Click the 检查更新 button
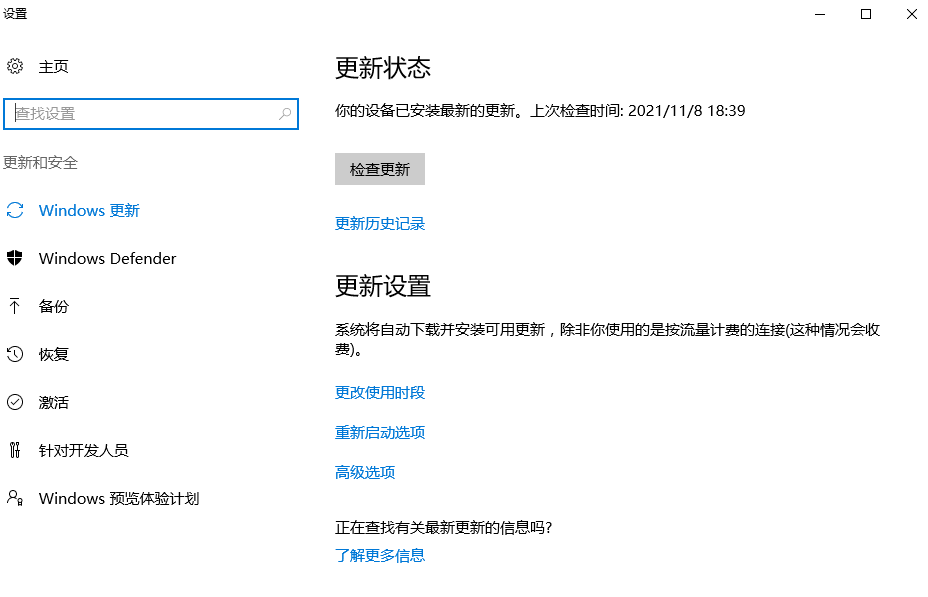 [380, 169]
